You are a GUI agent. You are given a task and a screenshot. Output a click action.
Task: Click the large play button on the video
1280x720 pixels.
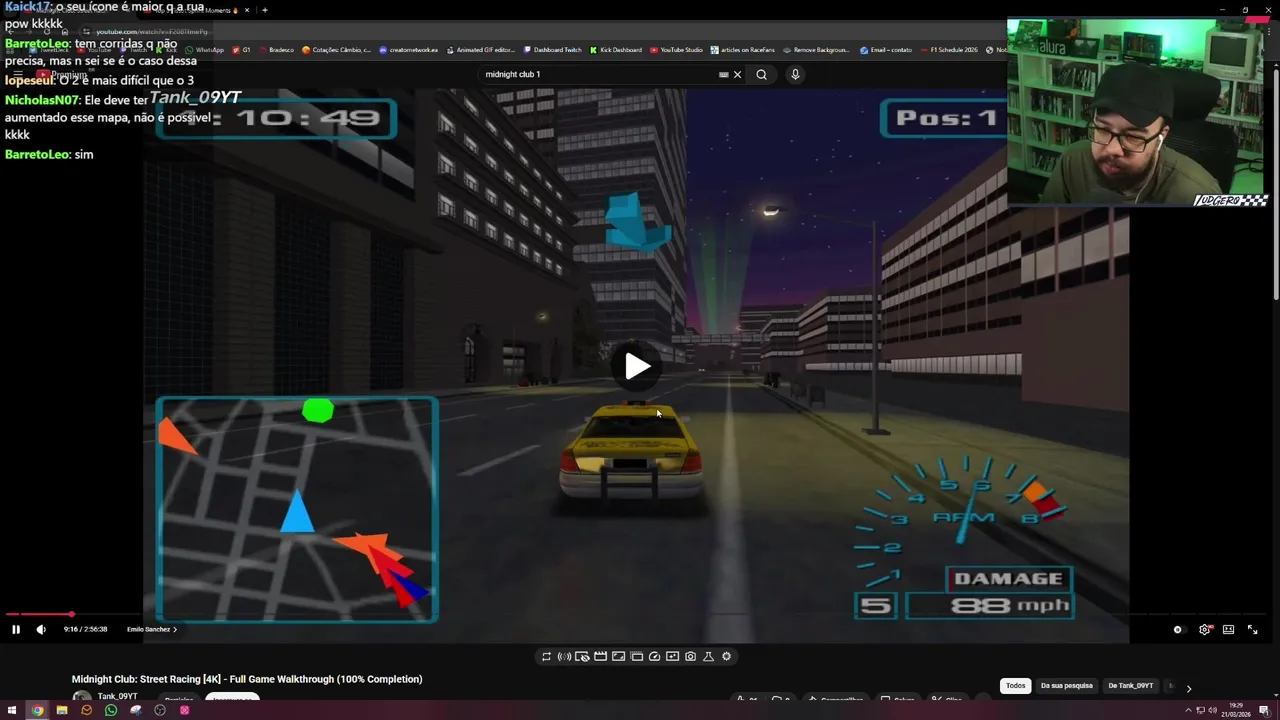point(637,366)
